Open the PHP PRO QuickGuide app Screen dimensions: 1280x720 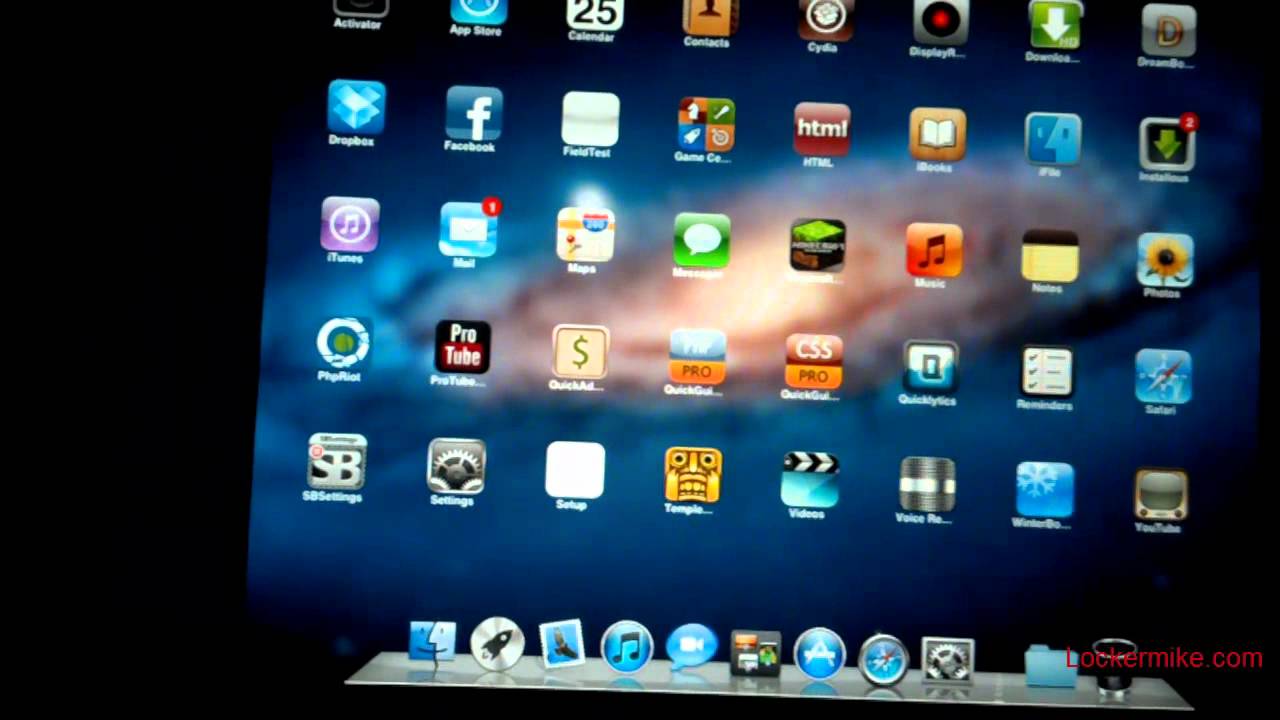(x=697, y=357)
